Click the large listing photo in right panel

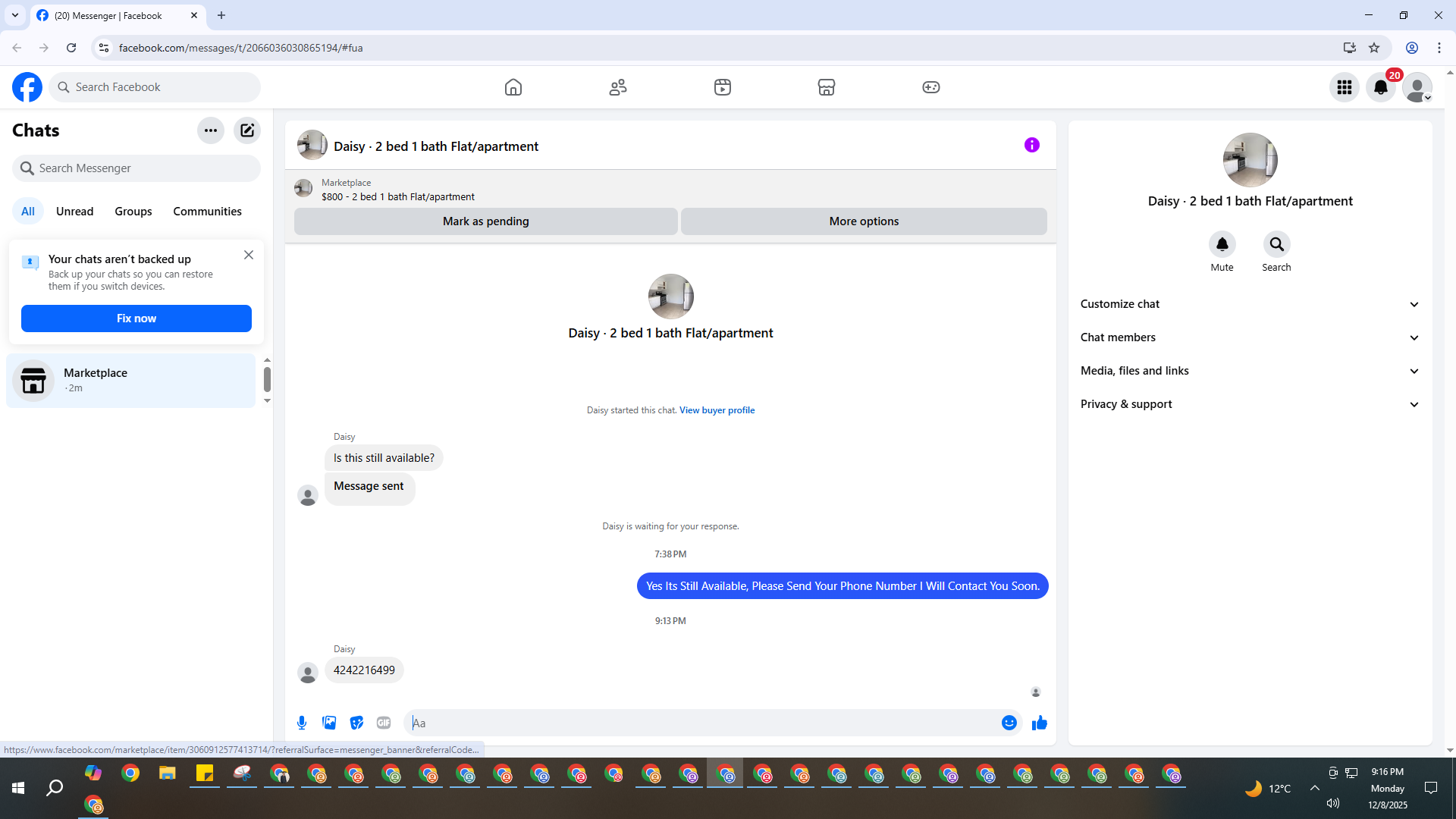point(1250,160)
